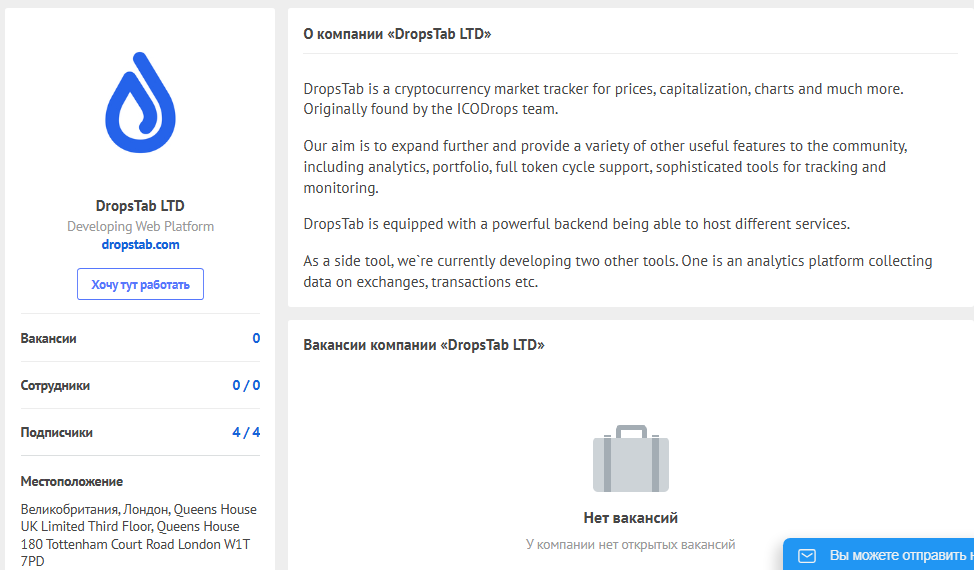Click 'У компании нет открытых вакансий' text
This screenshot has height=570, width=974.
point(630,545)
